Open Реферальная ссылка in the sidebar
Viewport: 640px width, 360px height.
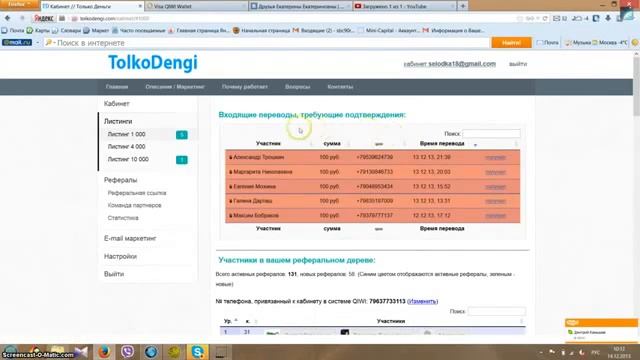(x=137, y=193)
